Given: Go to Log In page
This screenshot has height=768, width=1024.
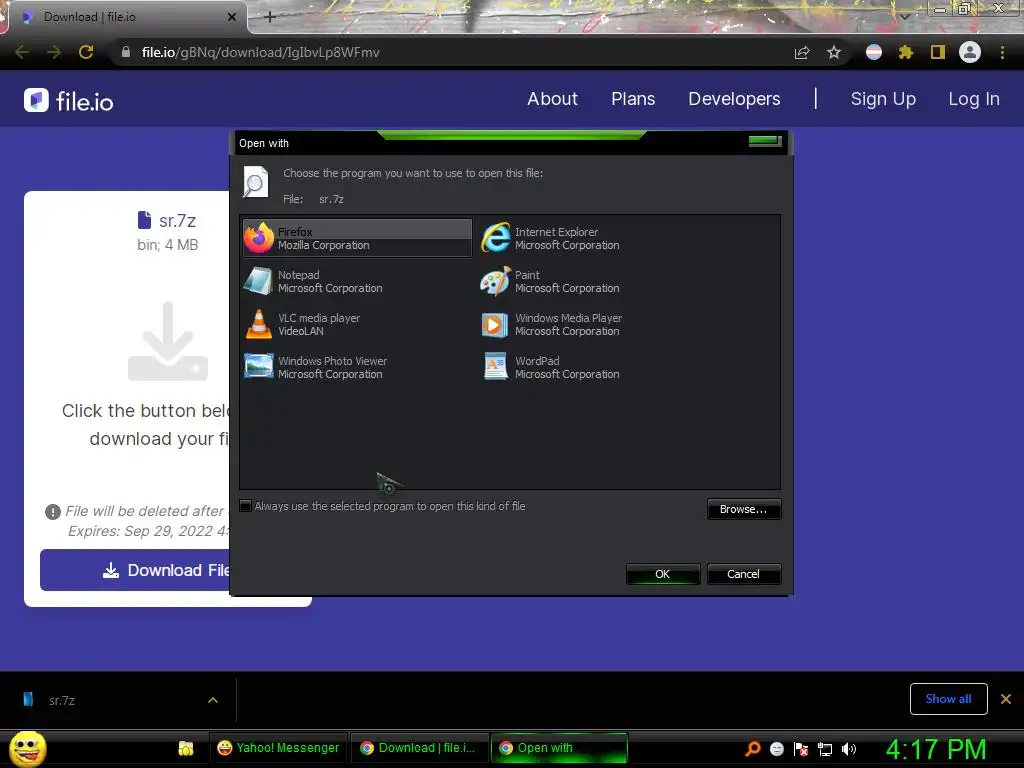Looking at the screenshot, I should [974, 99].
